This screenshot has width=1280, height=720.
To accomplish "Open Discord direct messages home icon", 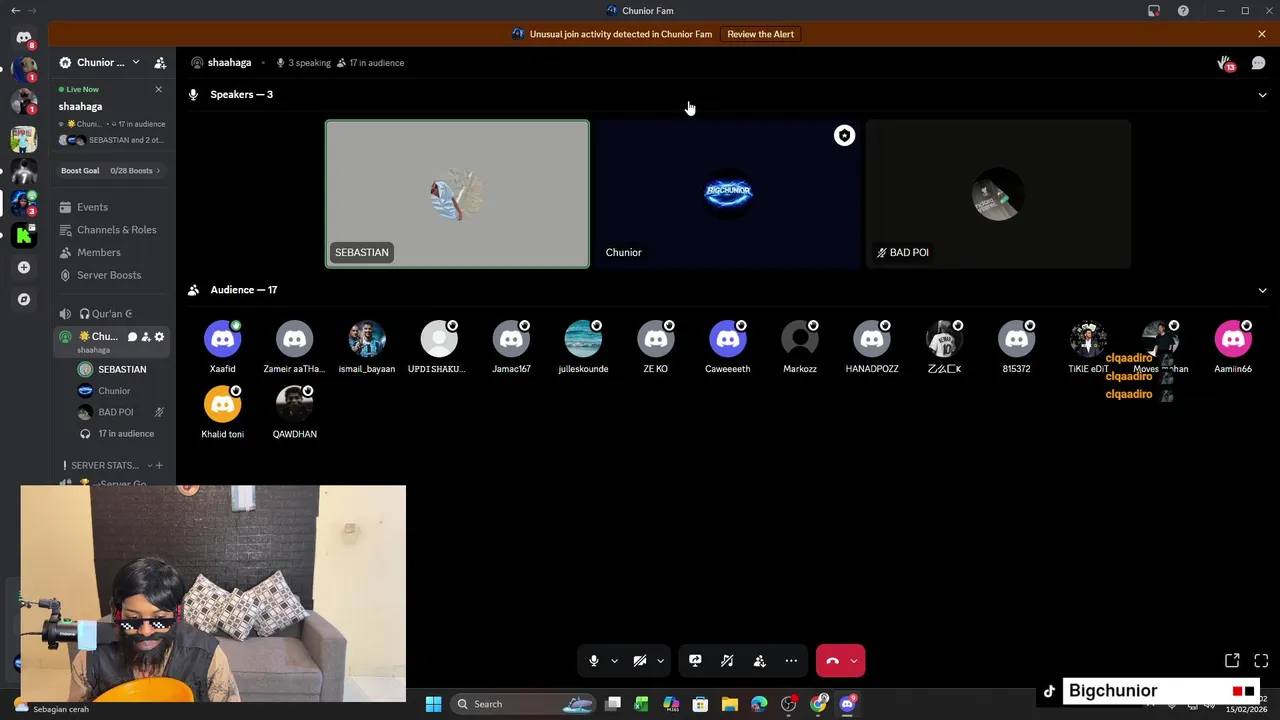I will coord(24,38).
